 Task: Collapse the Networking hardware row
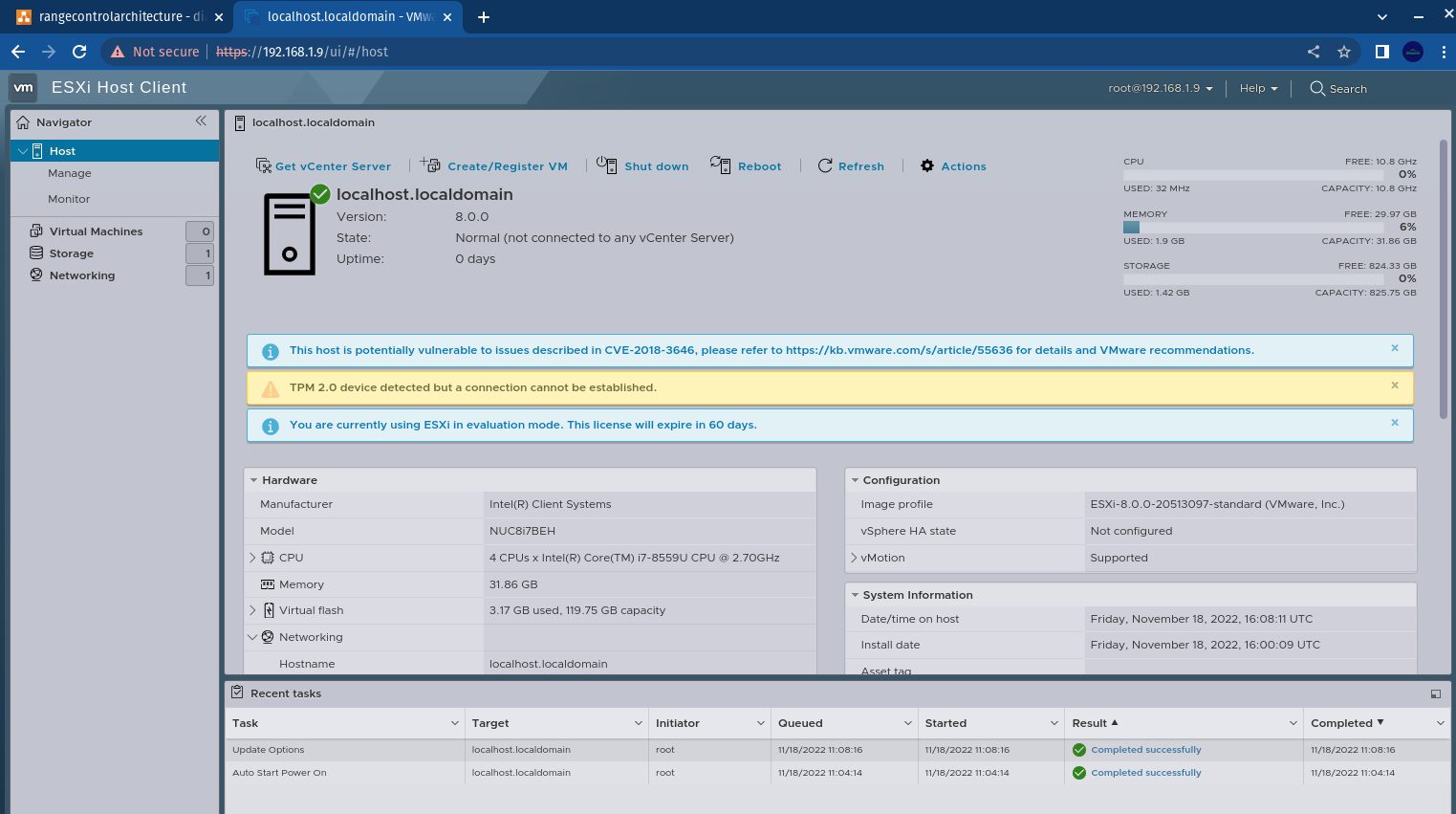tap(252, 637)
